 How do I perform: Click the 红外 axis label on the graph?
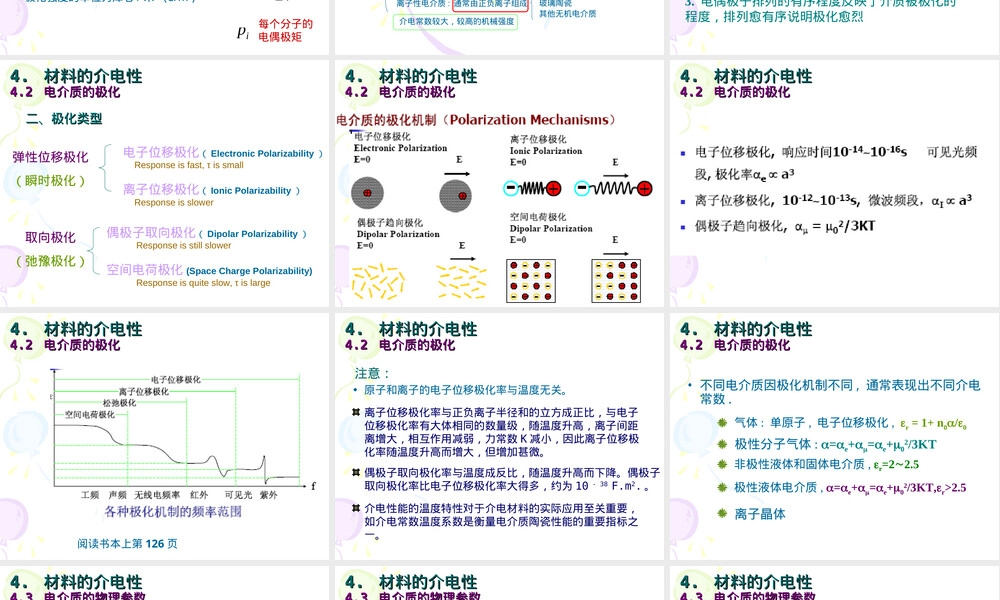click(x=199, y=495)
